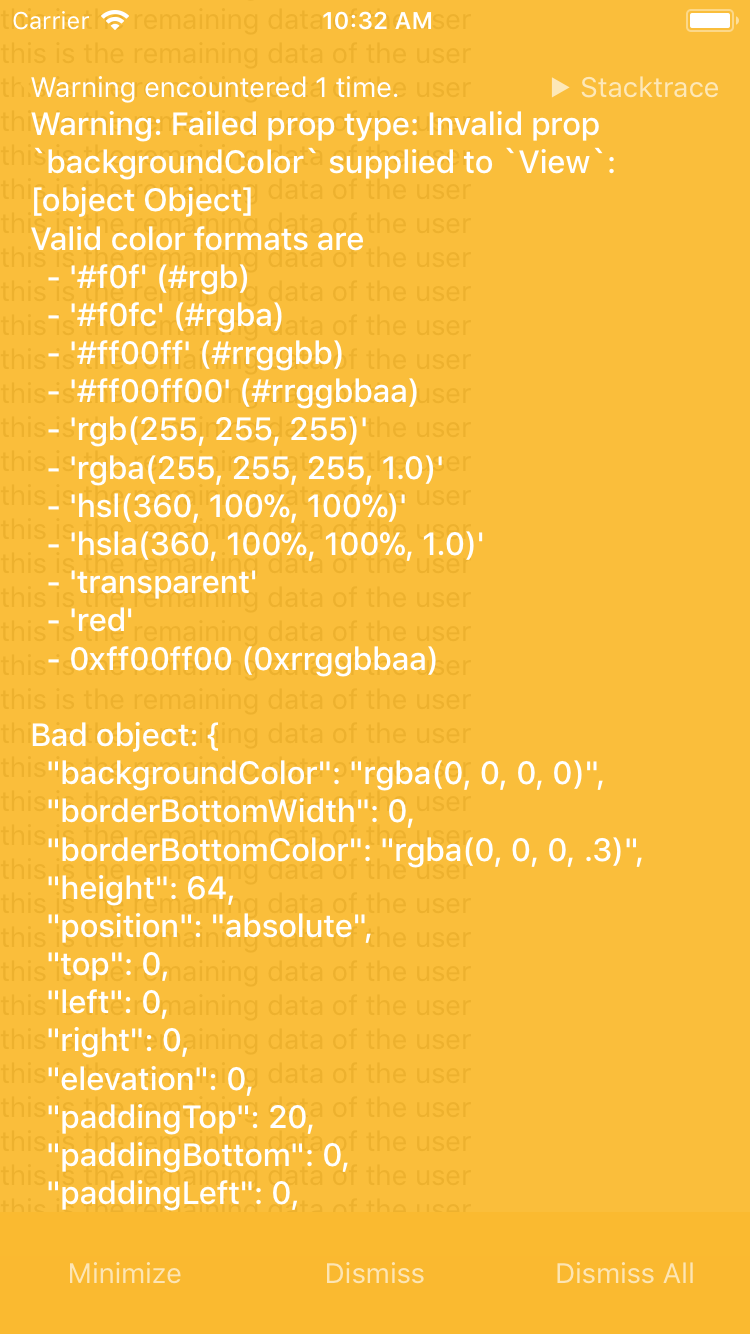750x1334 pixels.
Task: Toggle the 'Warning encountered 1 time' banner
Action: tap(214, 88)
